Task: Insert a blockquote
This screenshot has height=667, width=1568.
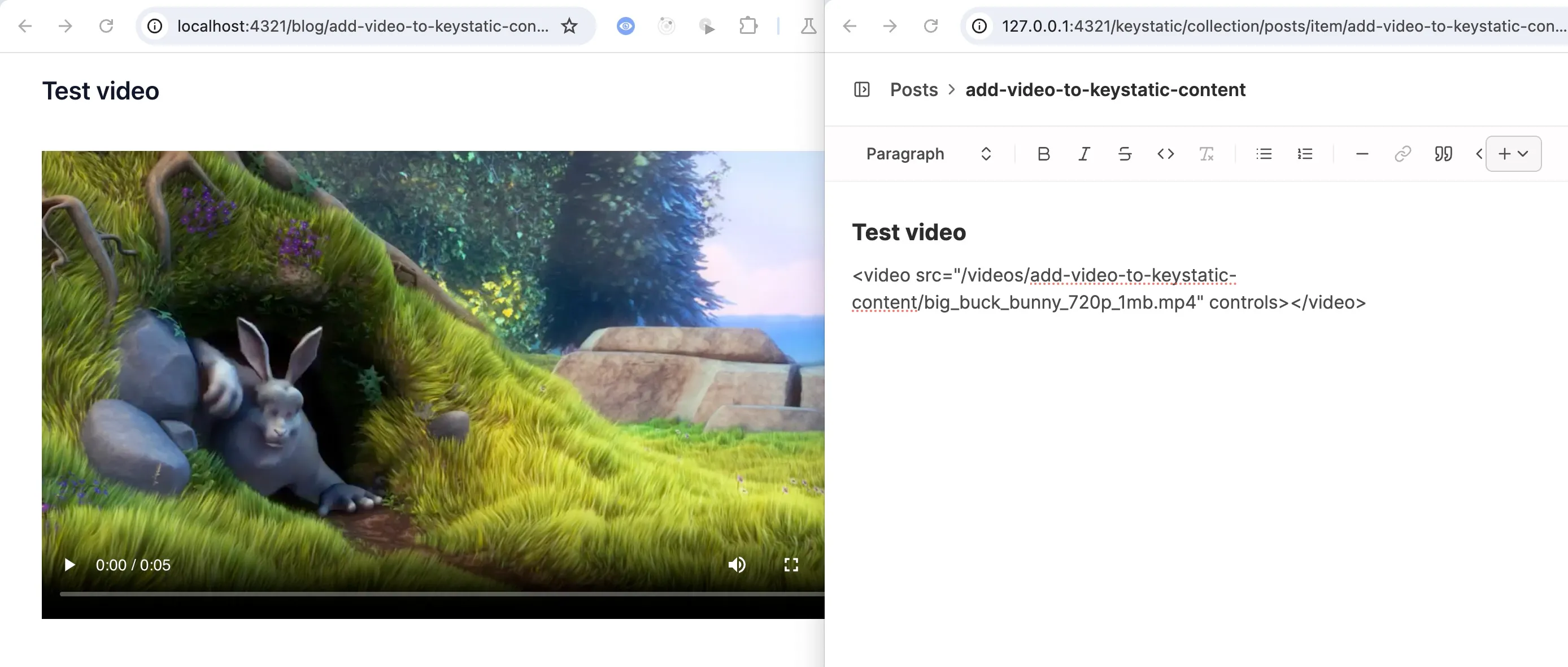Action: [x=1443, y=154]
